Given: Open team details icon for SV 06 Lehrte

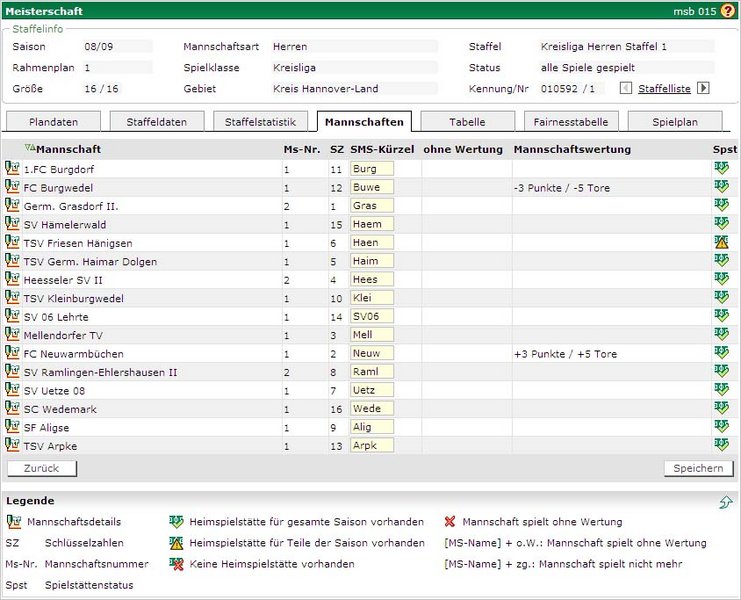Looking at the screenshot, I should [x=13, y=316].
